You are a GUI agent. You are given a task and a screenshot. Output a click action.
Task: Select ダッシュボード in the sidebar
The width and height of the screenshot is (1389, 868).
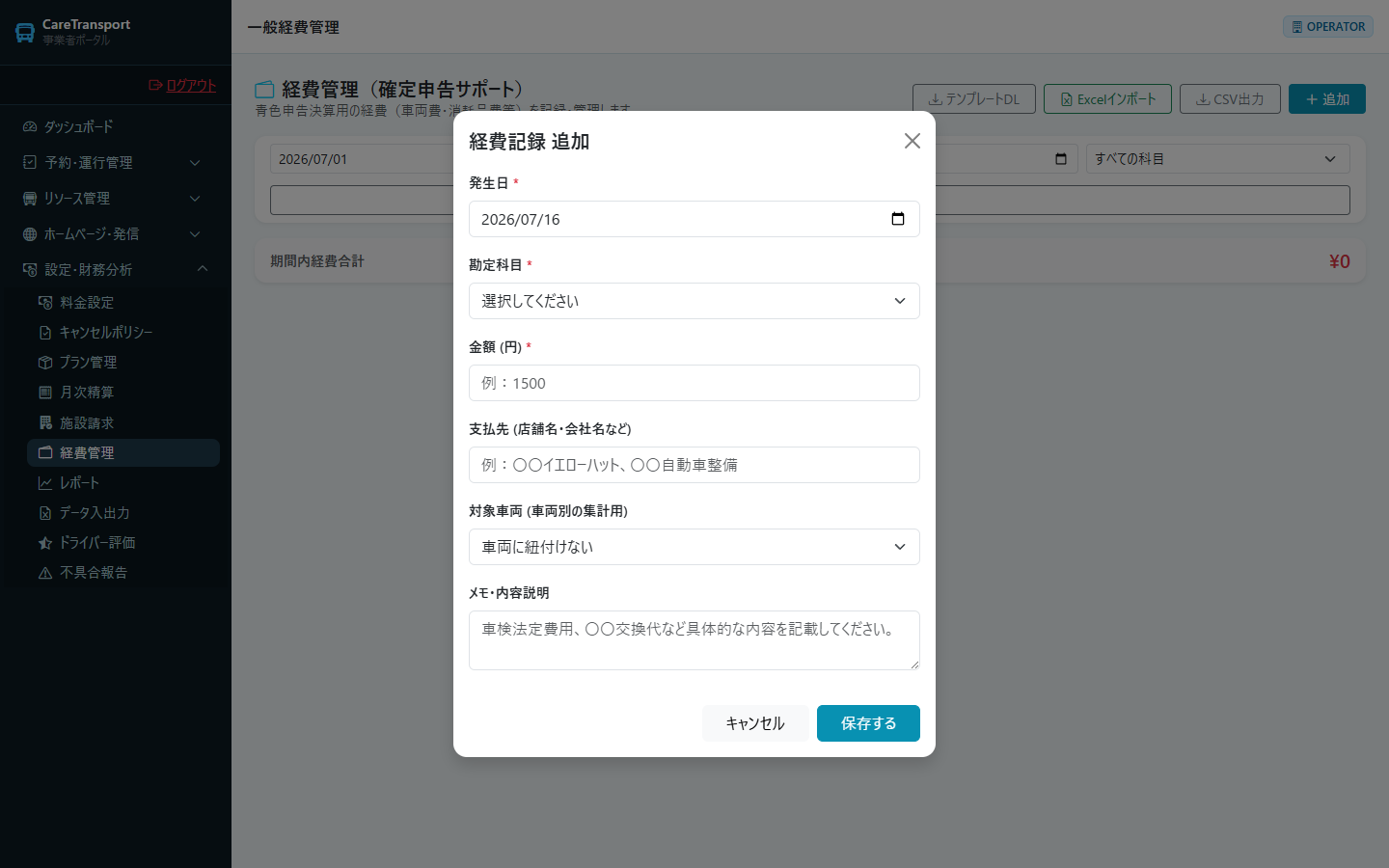pyautogui.click(x=116, y=126)
